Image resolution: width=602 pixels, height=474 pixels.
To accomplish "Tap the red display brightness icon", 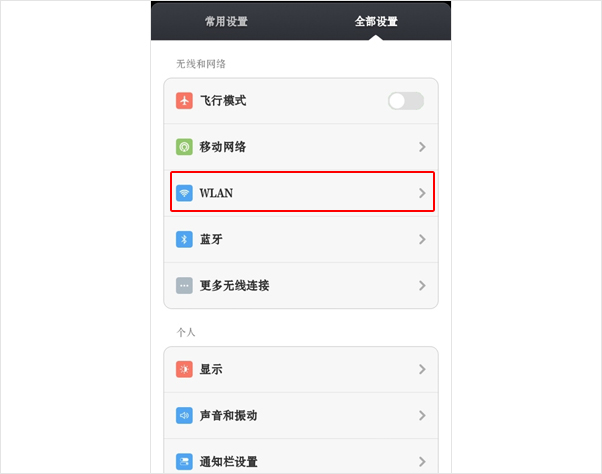I will click(x=184, y=369).
